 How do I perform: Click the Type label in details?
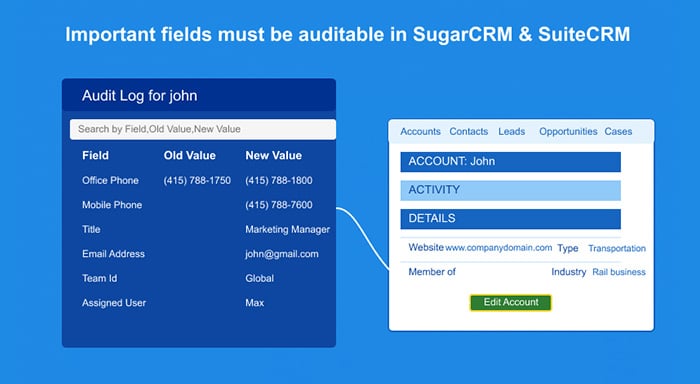(567, 248)
